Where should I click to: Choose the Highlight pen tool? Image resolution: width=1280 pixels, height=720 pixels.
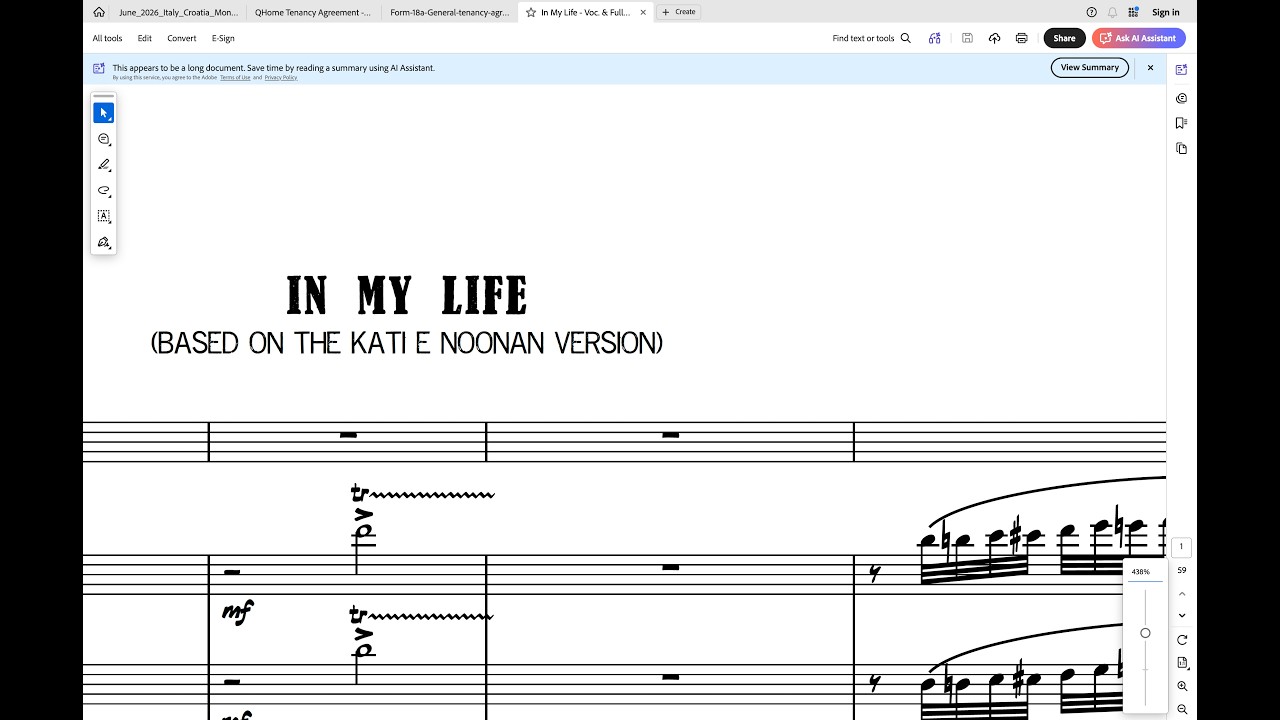(x=104, y=165)
